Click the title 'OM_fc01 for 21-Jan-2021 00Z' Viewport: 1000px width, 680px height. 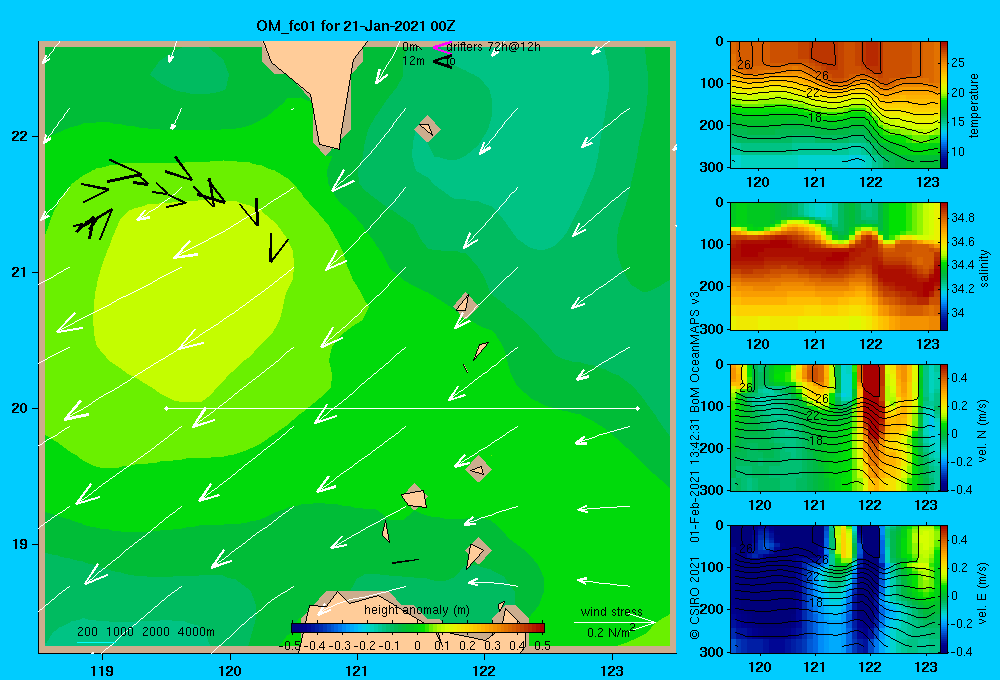356,26
